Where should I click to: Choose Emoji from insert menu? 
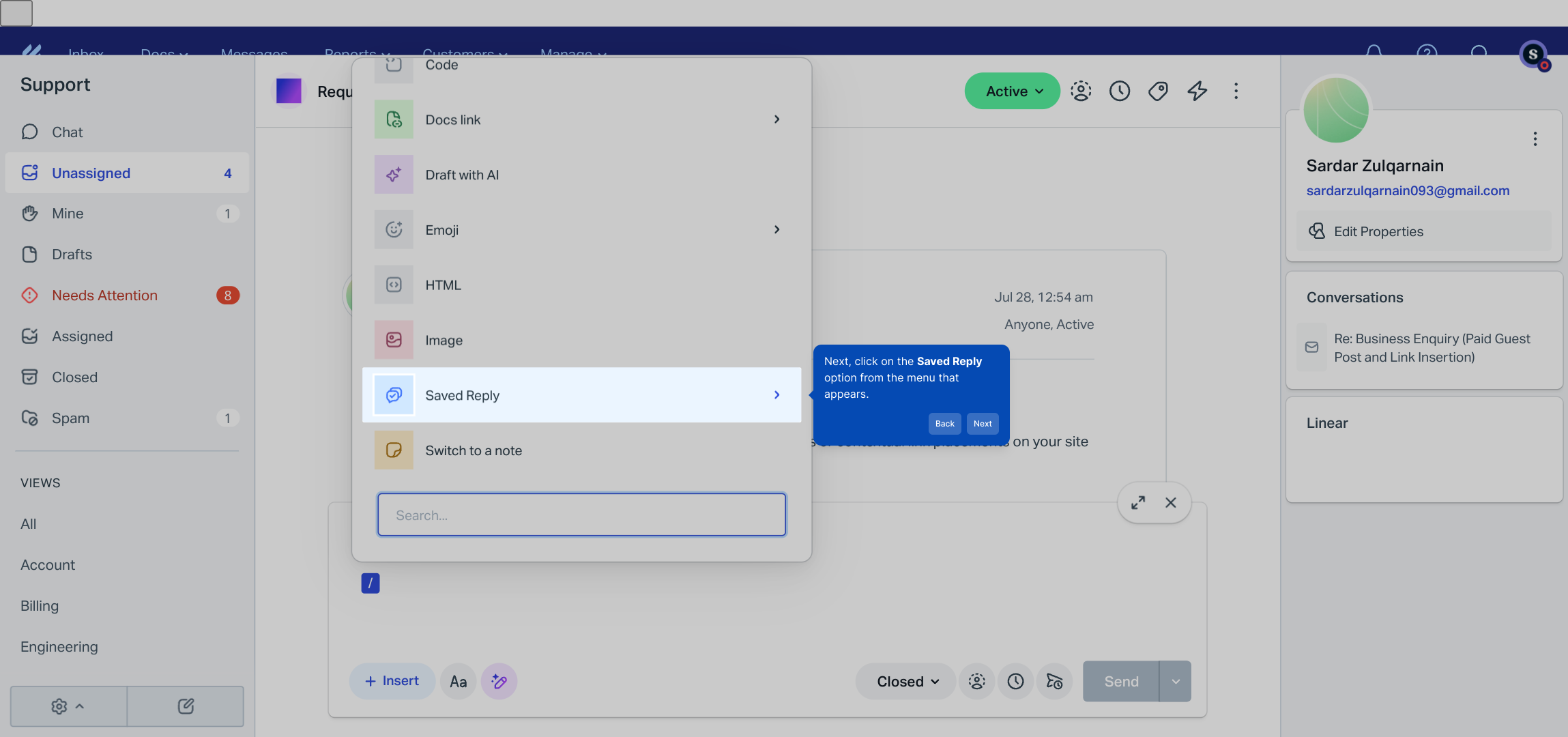(x=581, y=230)
